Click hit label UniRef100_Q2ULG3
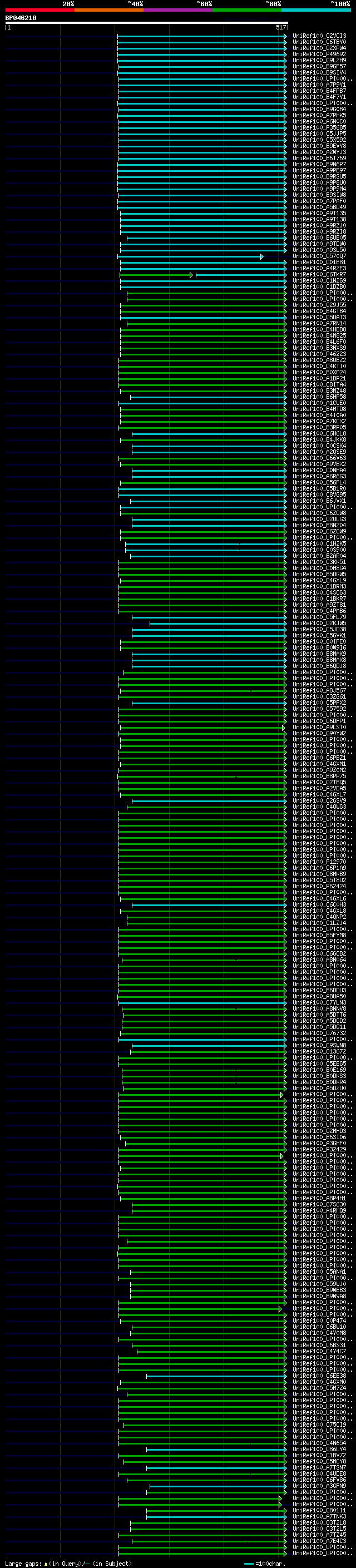The width and height of the screenshot is (356, 1568). click(319, 519)
